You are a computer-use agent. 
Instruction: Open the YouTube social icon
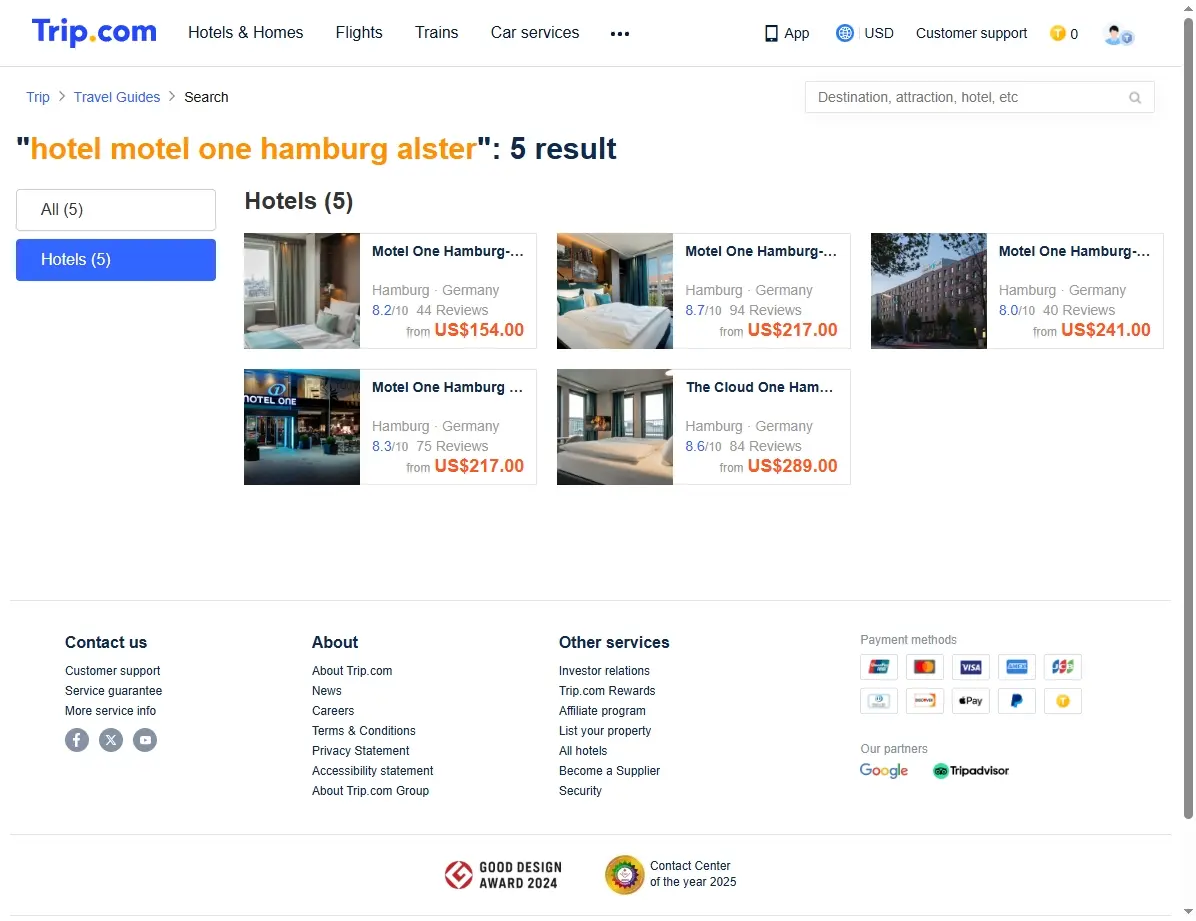click(x=145, y=739)
